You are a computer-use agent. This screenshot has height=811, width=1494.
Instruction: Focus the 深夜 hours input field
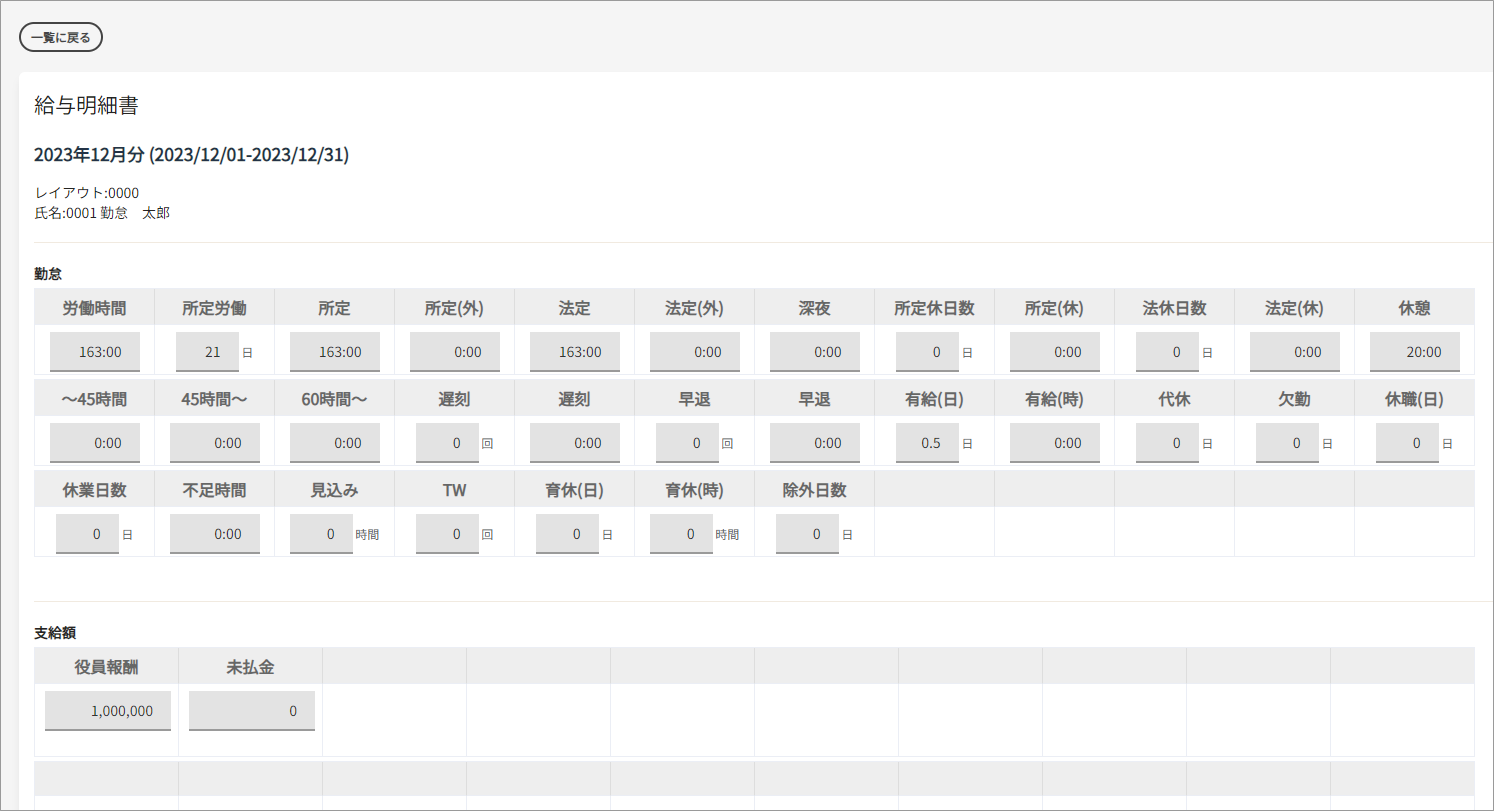(x=815, y=352)
